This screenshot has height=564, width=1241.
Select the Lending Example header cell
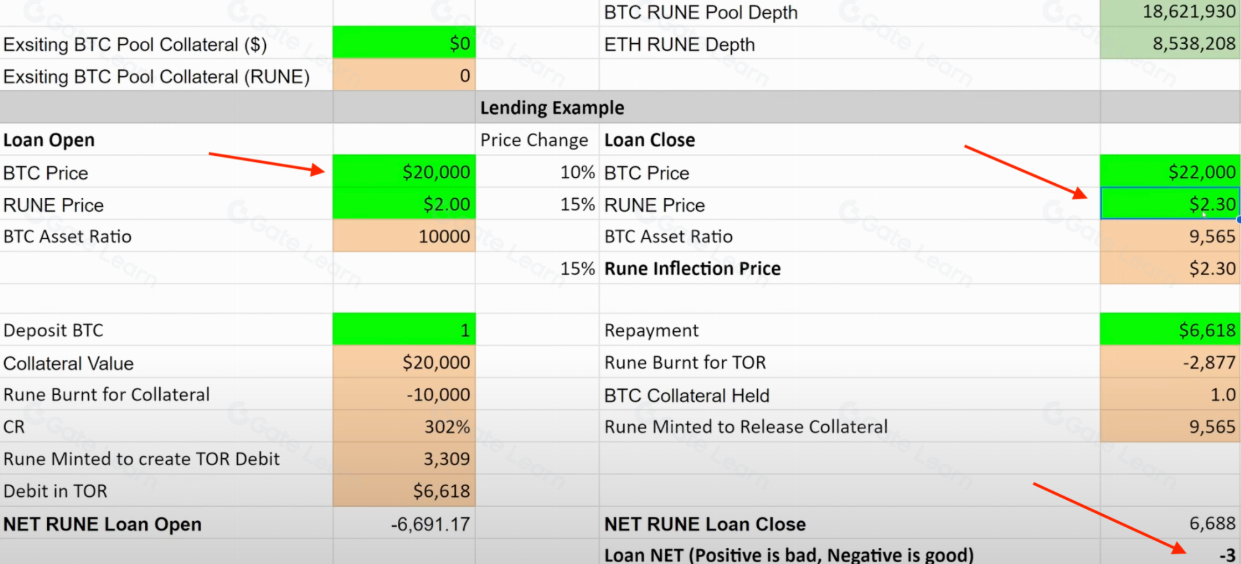pyautogui.click(x=551, y=108)
